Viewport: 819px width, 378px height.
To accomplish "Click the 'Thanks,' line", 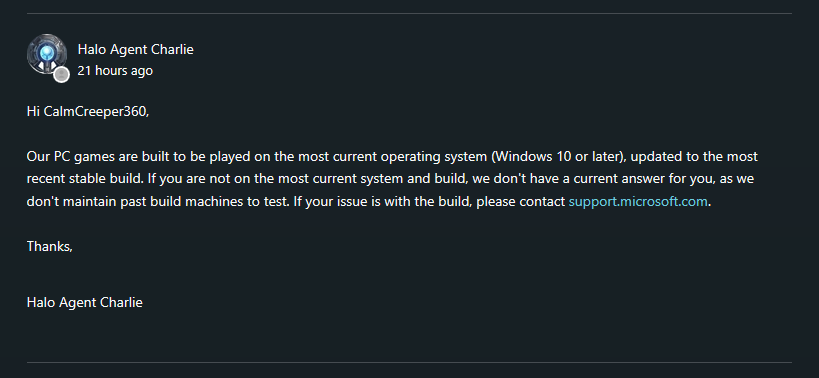I will click(x=50, y=246).
